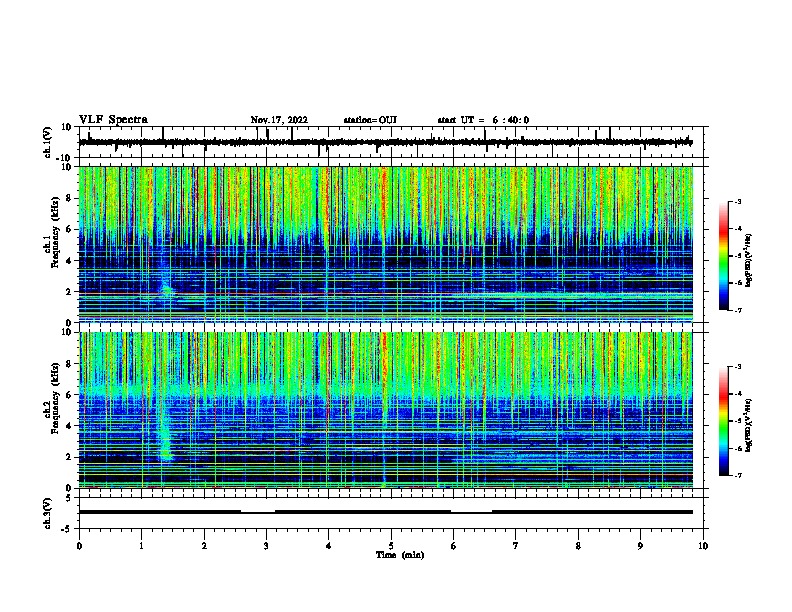Click the "Time (min)" axis title
Viewport: 792px width, 612px height.
[x=400, y=555]
